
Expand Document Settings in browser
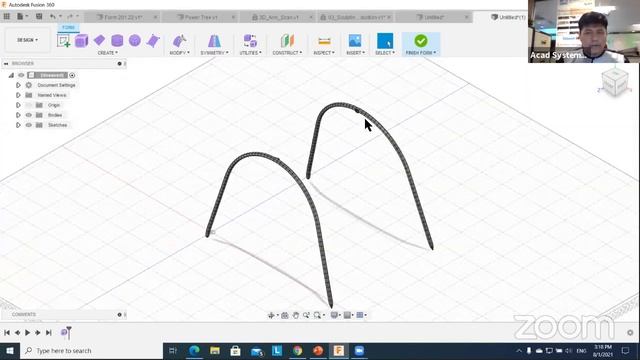(18, 85)
